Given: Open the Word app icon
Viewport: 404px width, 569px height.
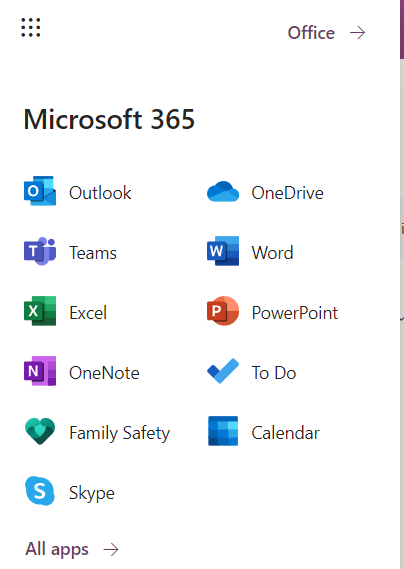Looking at the screenshot, I should [223, 251].
